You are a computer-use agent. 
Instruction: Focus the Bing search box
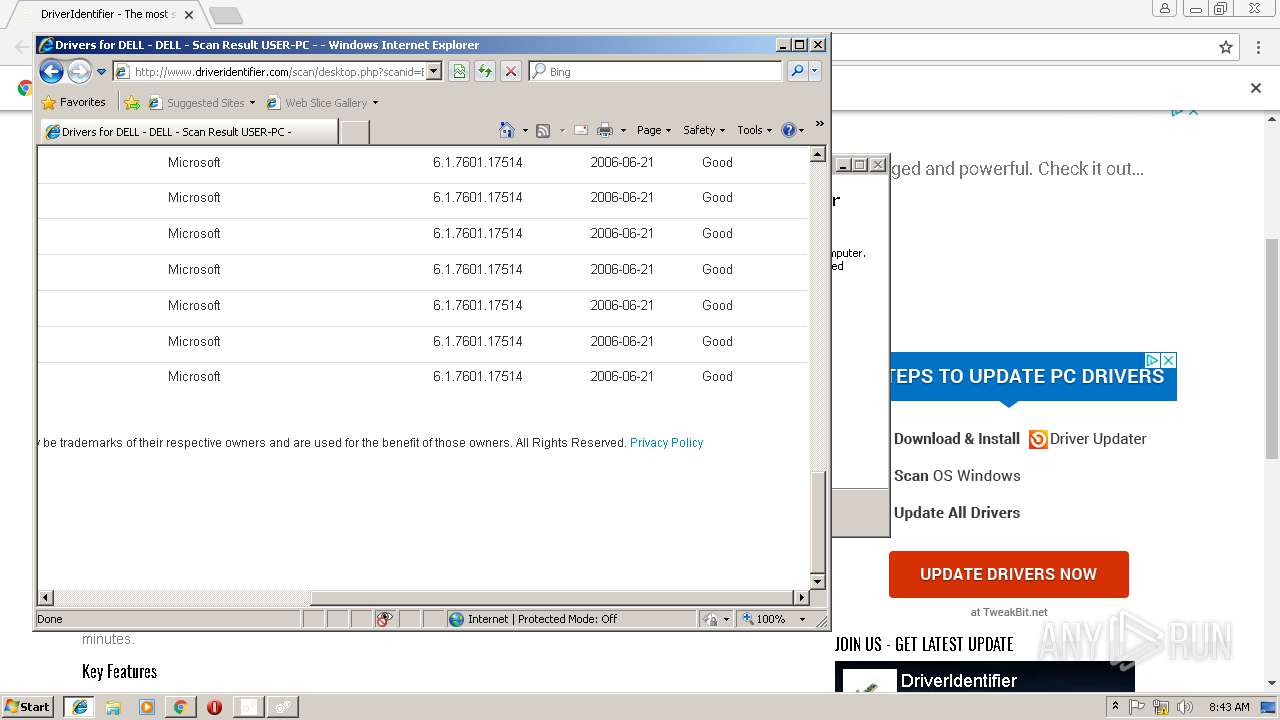(x=655, y=72)
